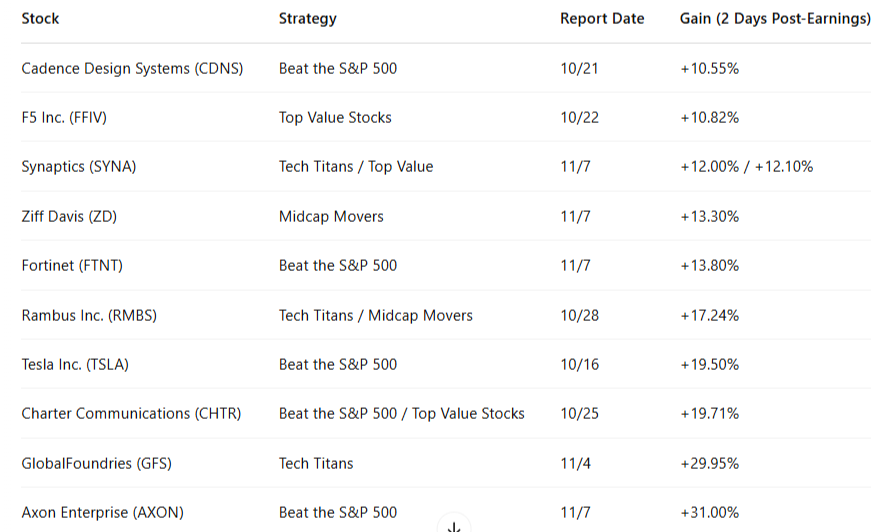Click the 10/16 report date
The width and height of the screenshot is (873, 532).
pyautogui.click(x=580, y=365)
